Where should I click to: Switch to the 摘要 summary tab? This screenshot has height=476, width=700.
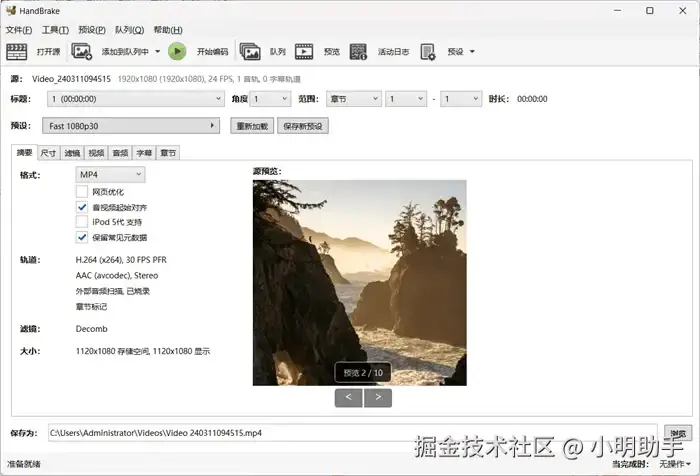25,153
